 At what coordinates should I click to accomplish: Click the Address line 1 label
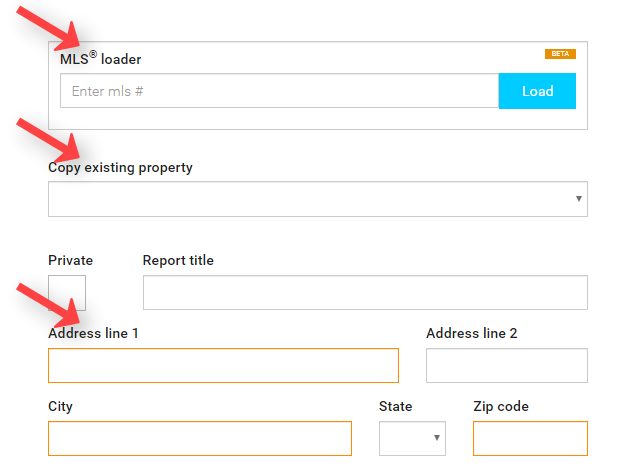[x=93, y=333]
